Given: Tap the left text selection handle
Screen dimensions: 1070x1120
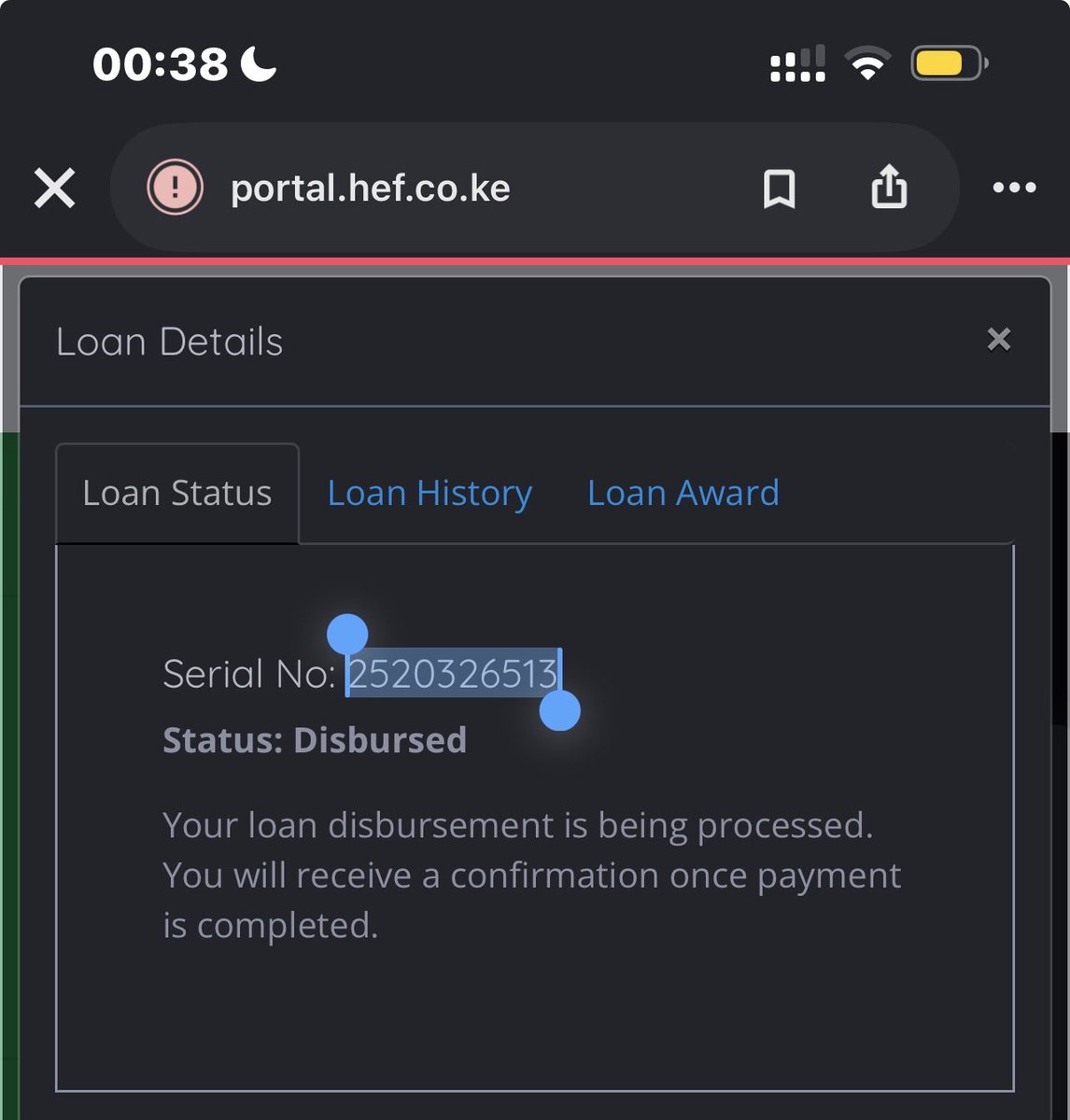Looking at the screenshot, I should [347, 635].
